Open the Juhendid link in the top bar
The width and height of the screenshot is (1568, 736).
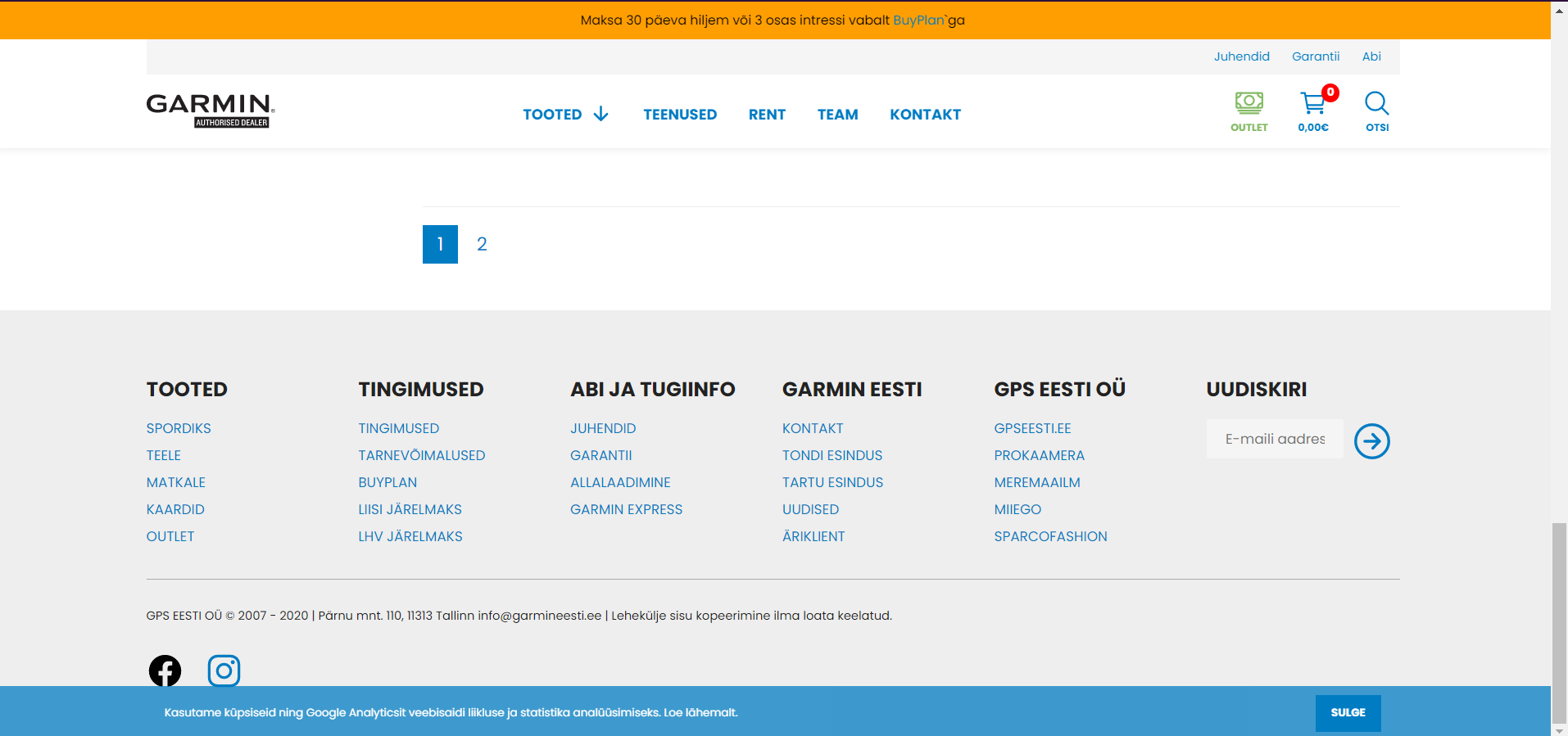[1241, 56]
